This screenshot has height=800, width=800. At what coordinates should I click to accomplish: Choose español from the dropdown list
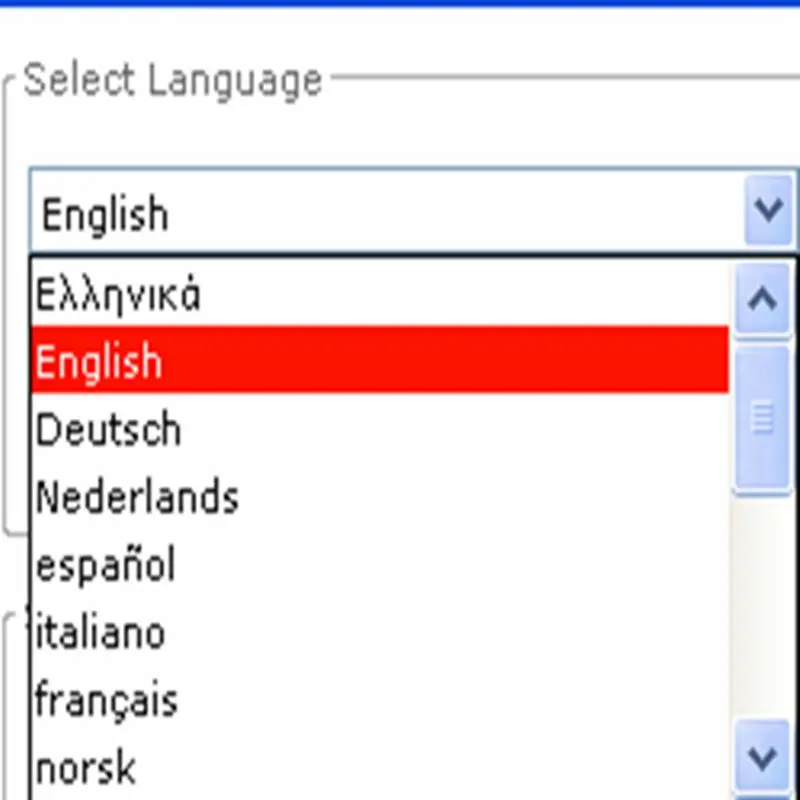[x=105, y=564]
